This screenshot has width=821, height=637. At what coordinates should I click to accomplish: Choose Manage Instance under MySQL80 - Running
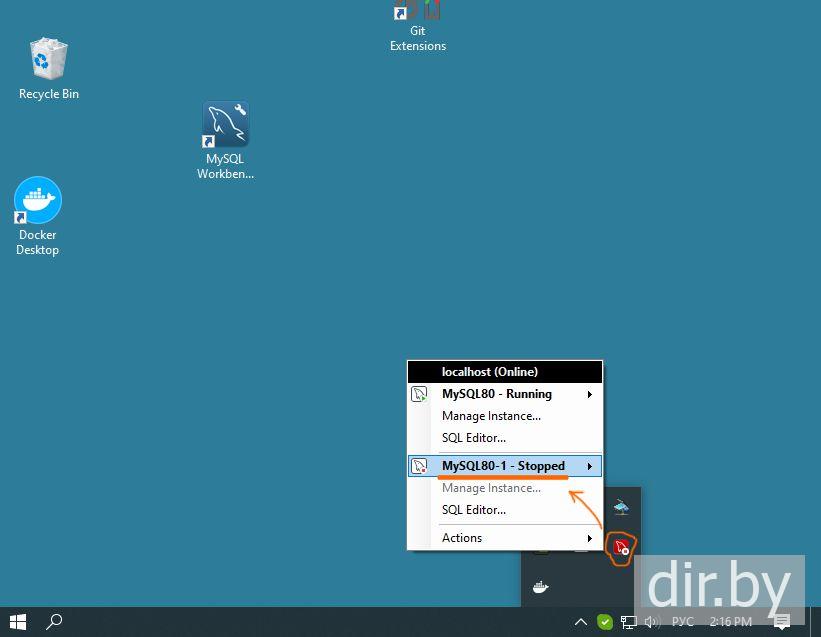[x=505, y=416]
